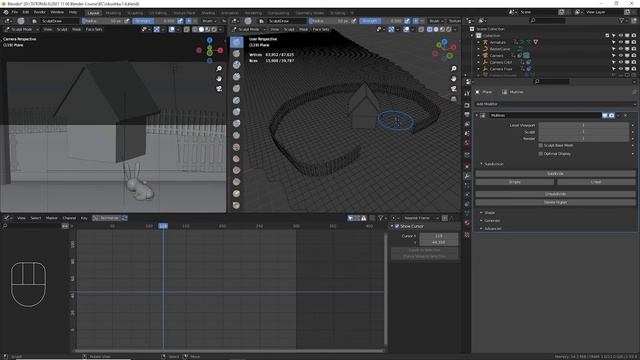Image resolution: width=640 pixels, height=360 pixels.
Task: Open Window menu
Action: [x=57, y=12]
